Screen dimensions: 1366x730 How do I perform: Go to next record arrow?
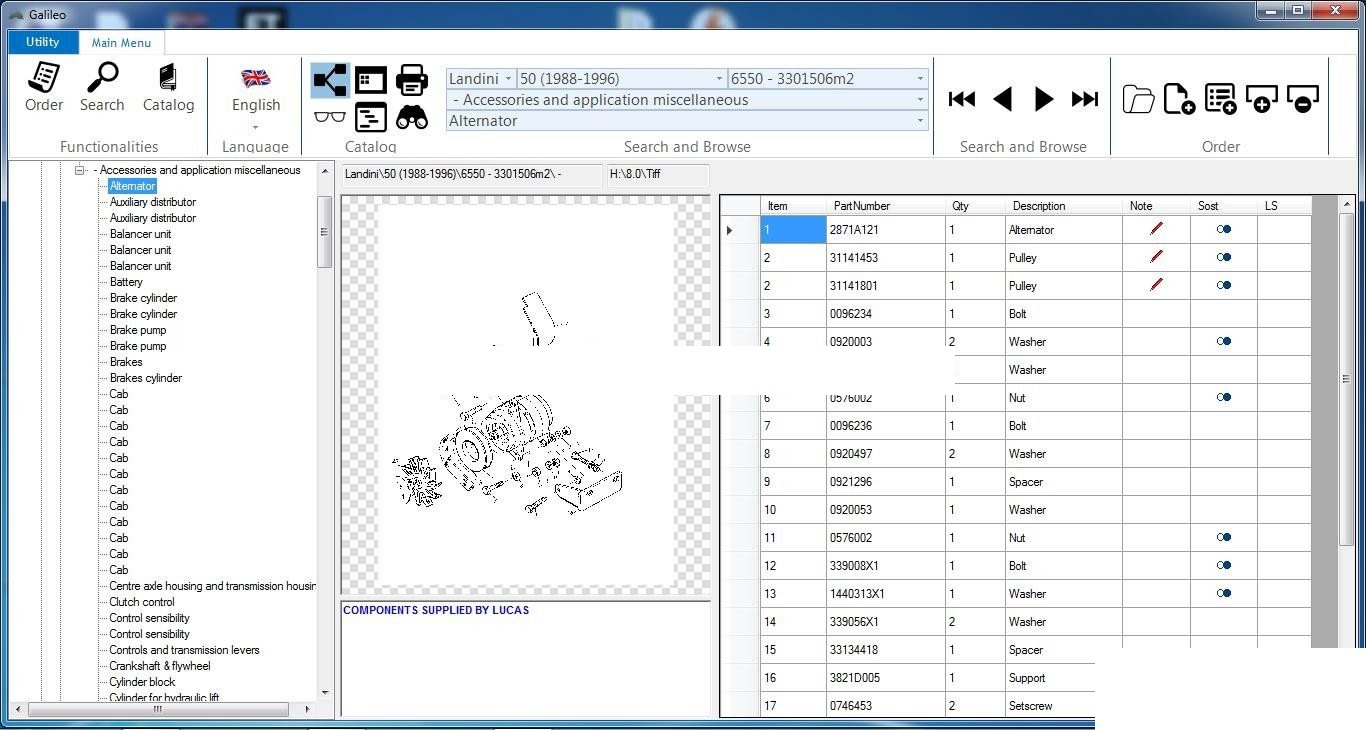(x=1044, y=99)
